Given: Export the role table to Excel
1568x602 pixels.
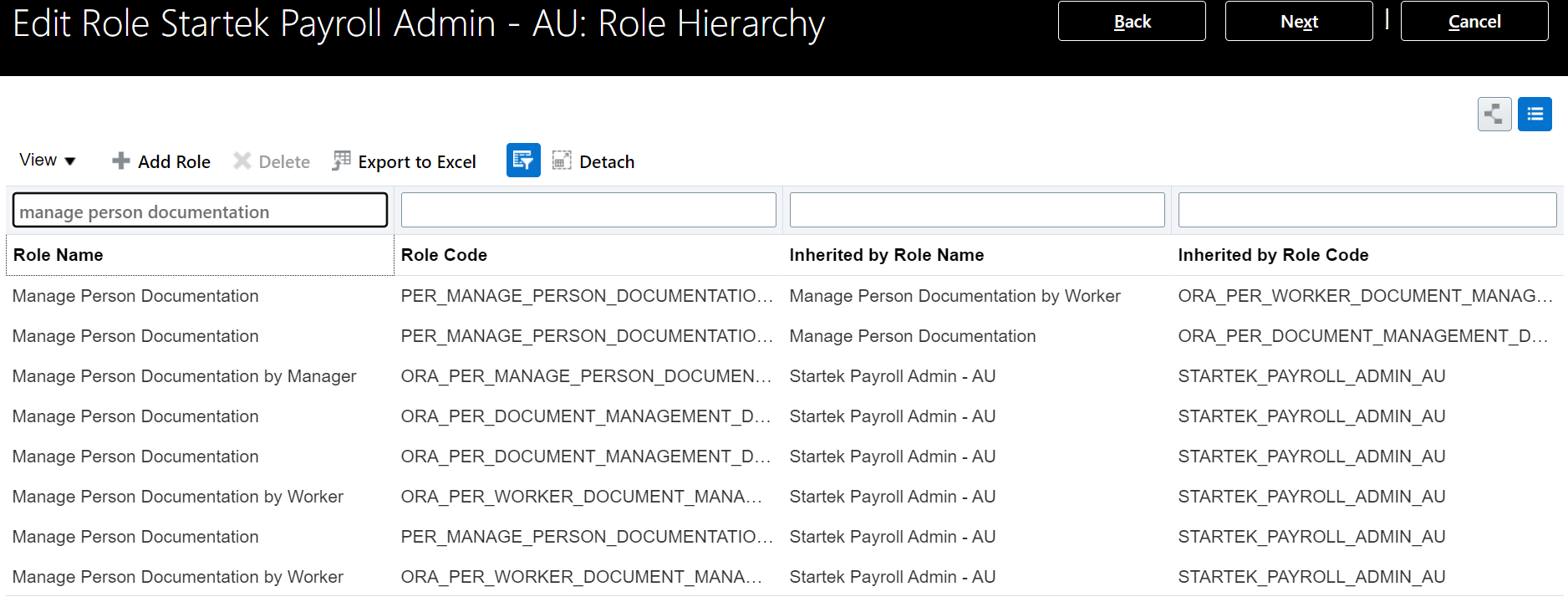Looking at the screenshot, I should 405,161.
